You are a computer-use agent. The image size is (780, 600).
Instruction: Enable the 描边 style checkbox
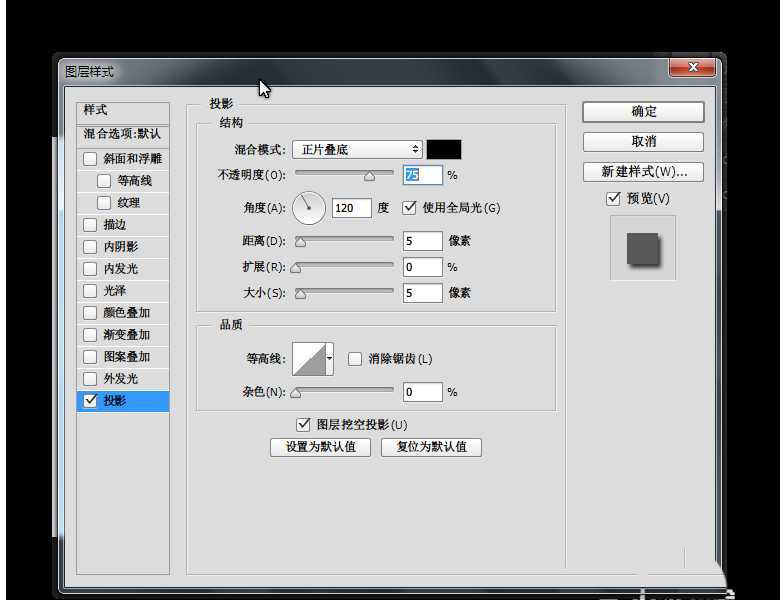91,225
